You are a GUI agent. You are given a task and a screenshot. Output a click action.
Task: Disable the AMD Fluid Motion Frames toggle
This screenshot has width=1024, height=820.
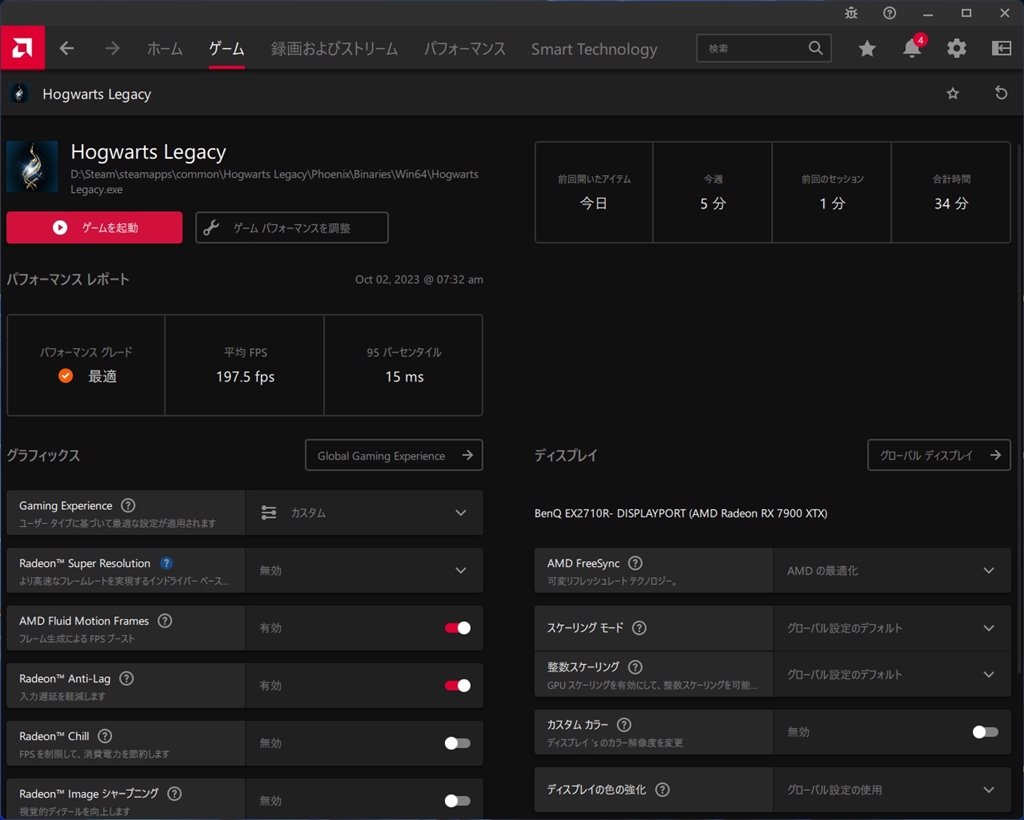457,628
